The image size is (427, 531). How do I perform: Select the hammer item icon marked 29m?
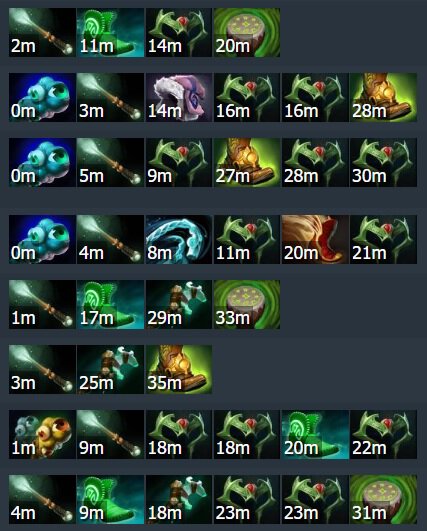pos(178,304)
